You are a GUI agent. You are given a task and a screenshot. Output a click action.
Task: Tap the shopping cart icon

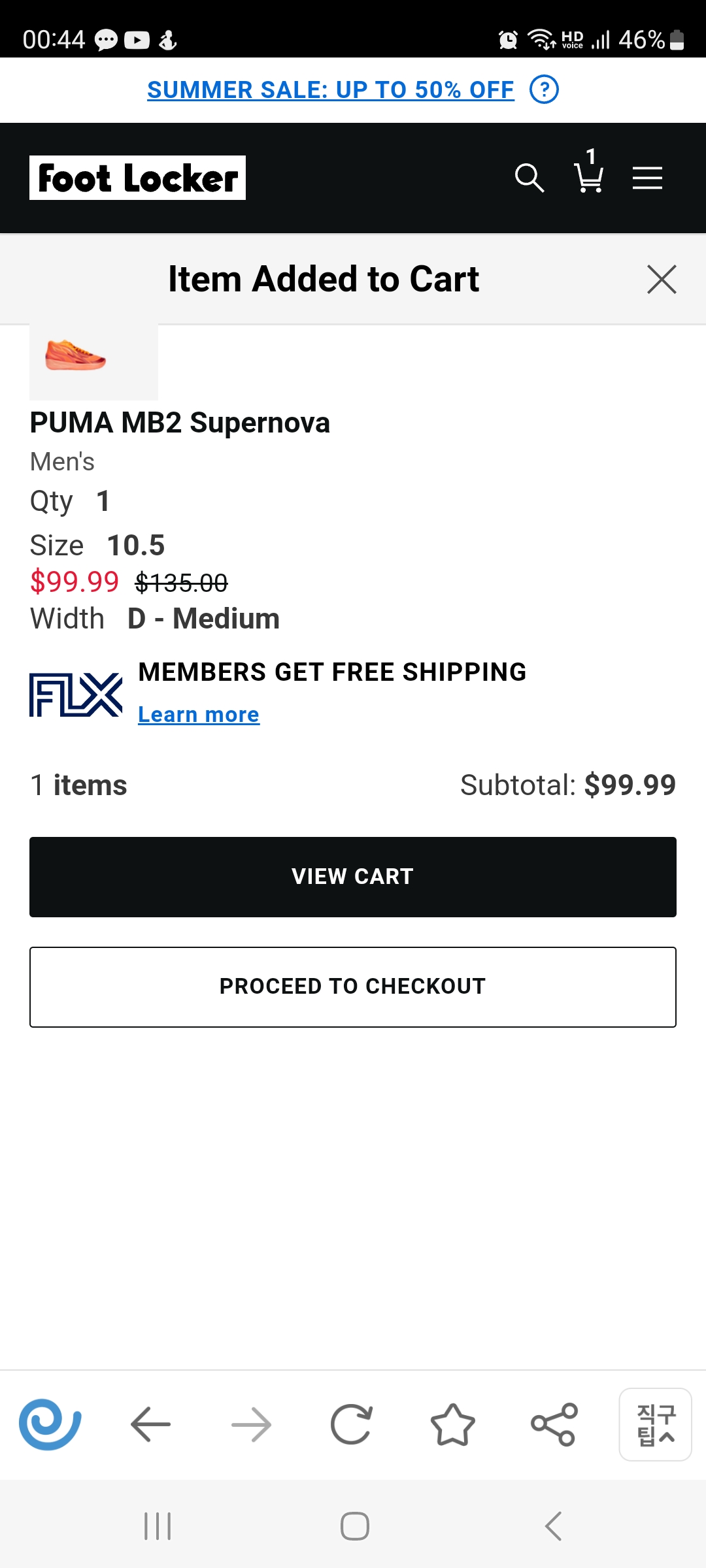coord(588,176)
